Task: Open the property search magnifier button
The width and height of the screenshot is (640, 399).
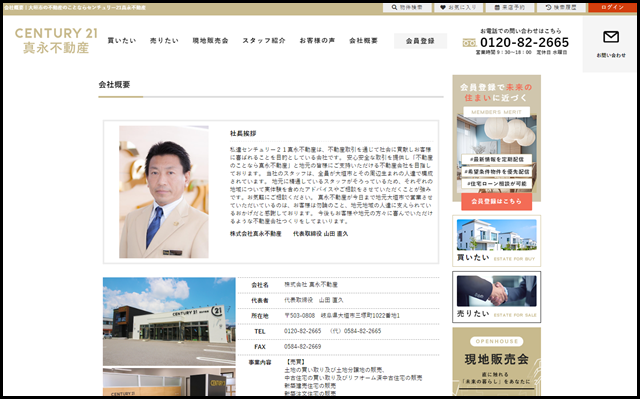Action: [407, 7]
